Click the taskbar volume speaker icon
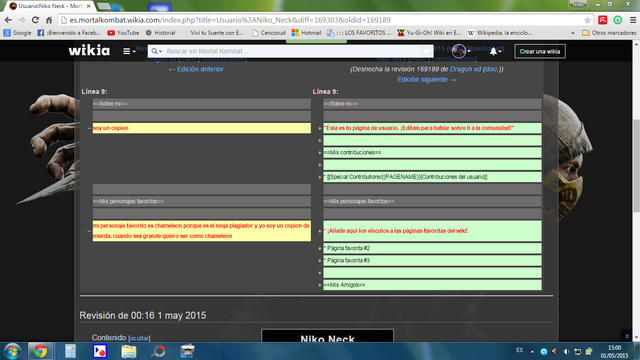Screen dimensions: 640x360 coord(566,351)
